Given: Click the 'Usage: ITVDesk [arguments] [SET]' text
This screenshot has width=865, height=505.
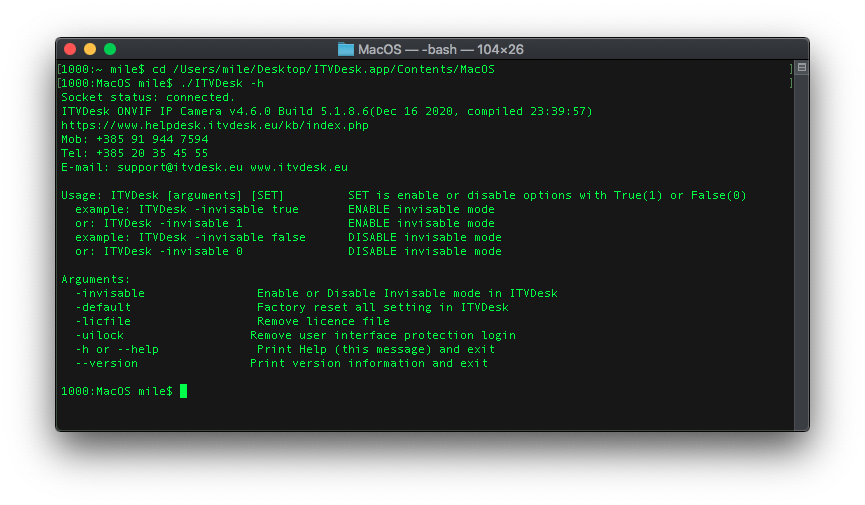Looking at the screenshot, I should pos(172,195).
